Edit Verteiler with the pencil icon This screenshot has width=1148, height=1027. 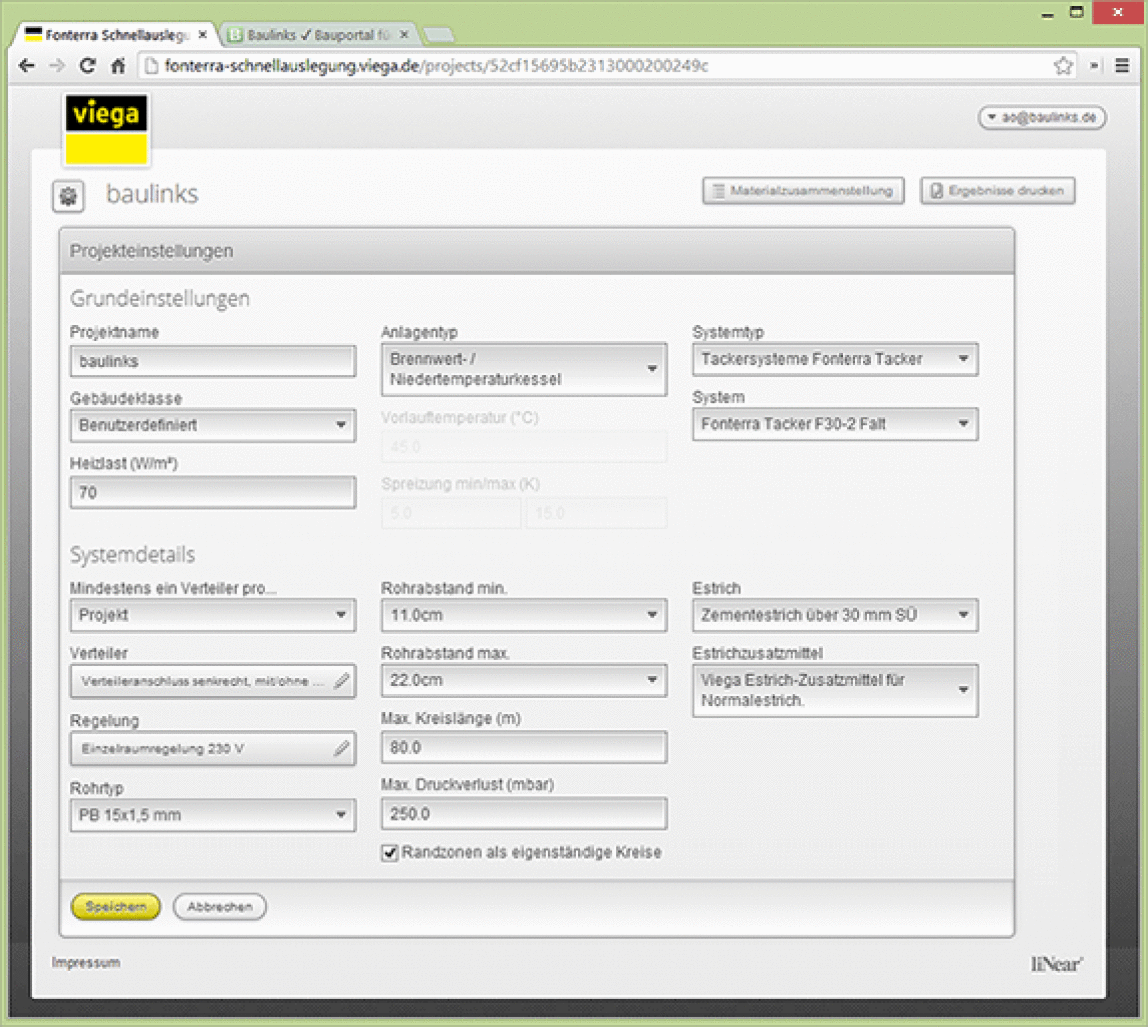click(x=341, y=681)
